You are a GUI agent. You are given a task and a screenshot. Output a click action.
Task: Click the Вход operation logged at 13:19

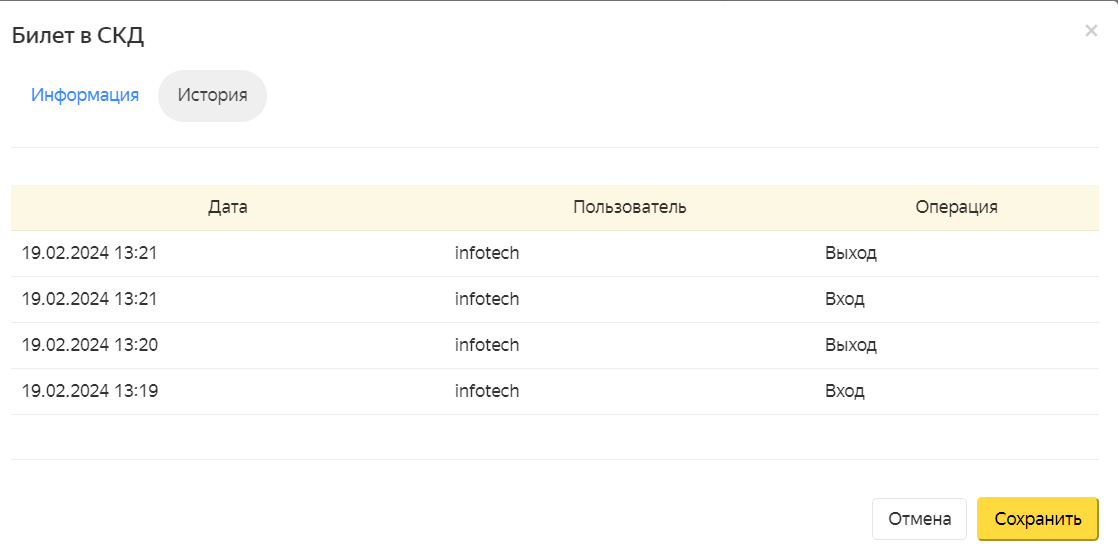[845, 391]
